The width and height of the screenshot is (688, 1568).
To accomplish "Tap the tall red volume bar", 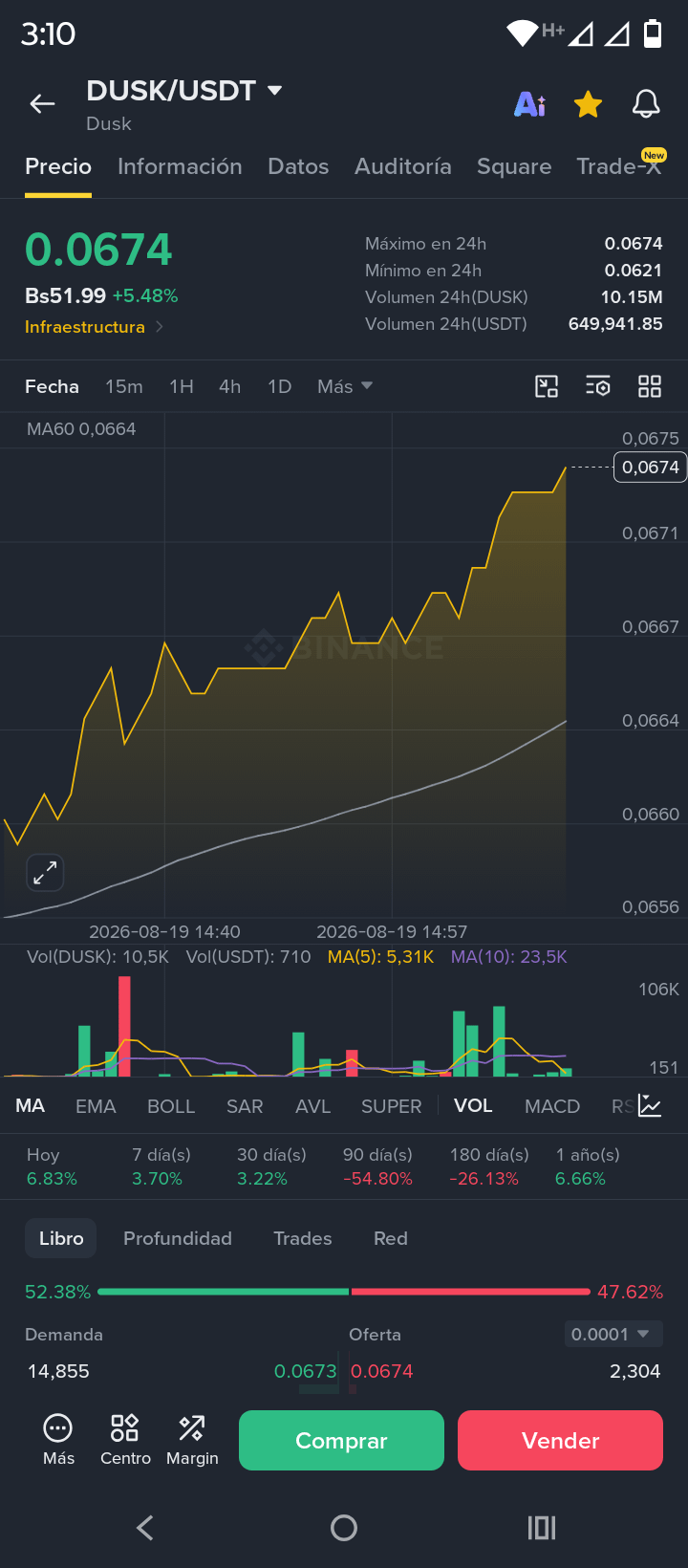I will point(124,1026).
